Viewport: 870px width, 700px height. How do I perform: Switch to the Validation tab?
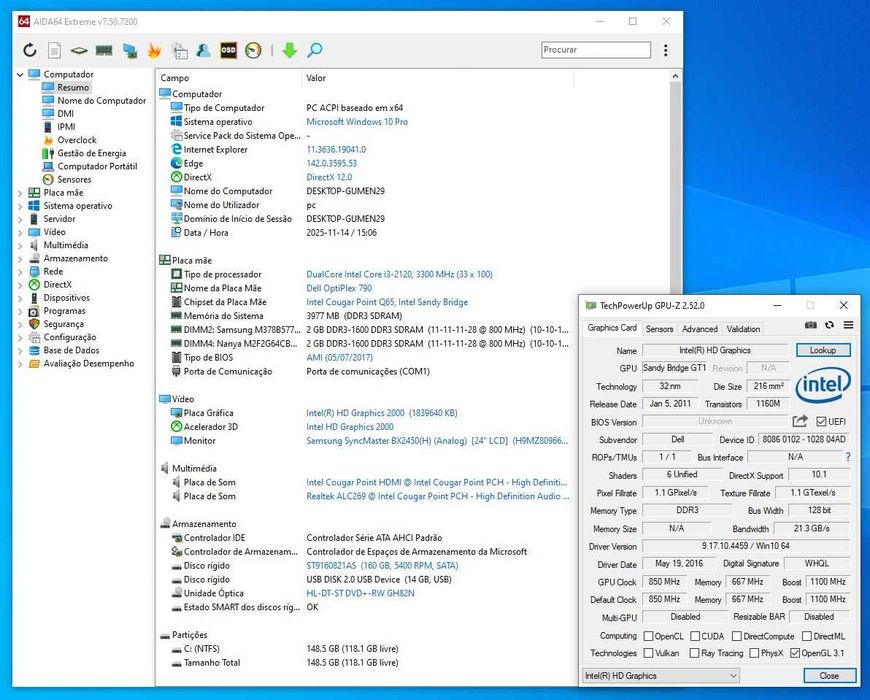click(743, 329)
